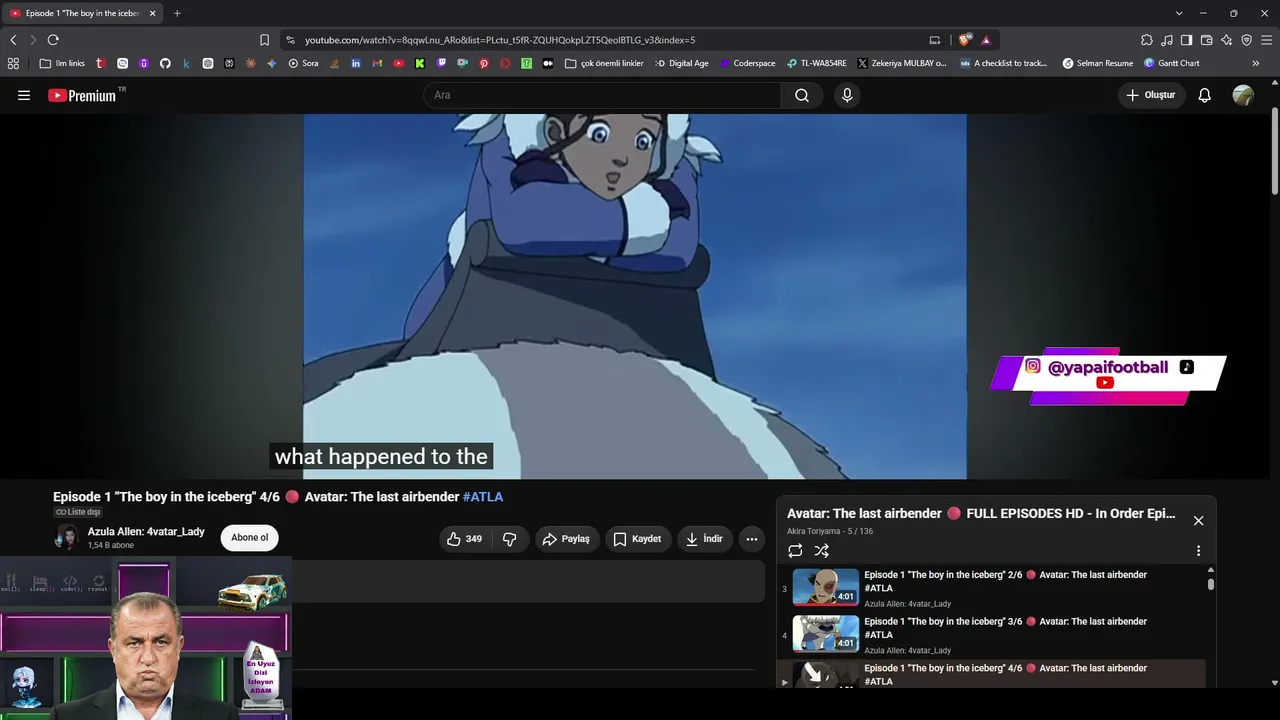Start voice search with the microphone
Viewport: 1280px width, 720px height.
point(847,95)
